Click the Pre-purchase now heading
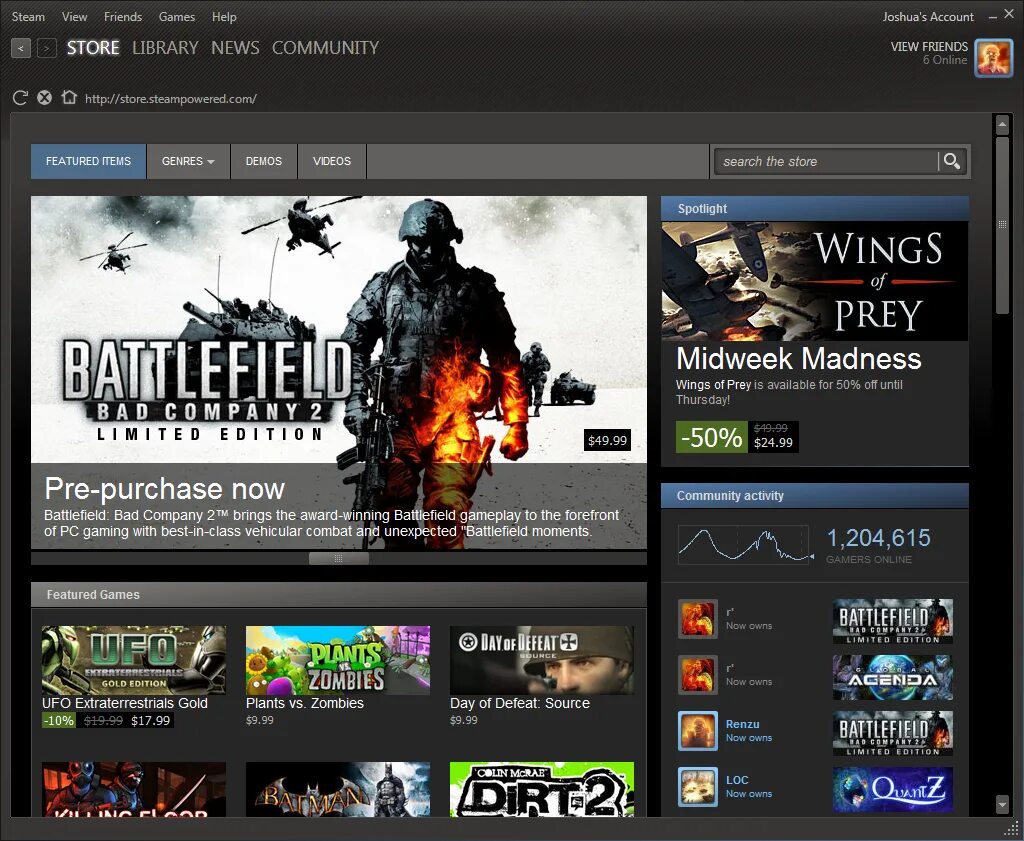 pyautogui.click(x=165, y=488)
